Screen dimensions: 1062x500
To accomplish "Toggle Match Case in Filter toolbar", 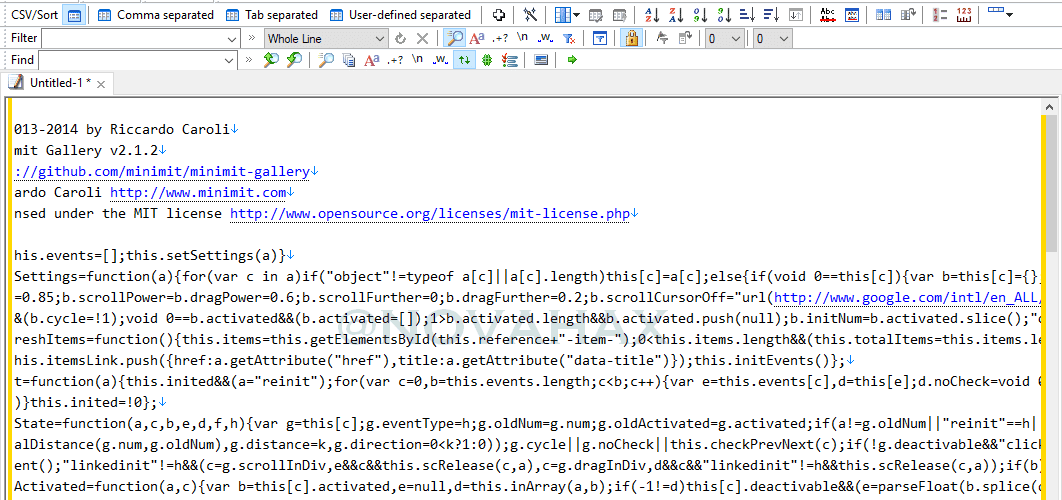I will (477, 39).
